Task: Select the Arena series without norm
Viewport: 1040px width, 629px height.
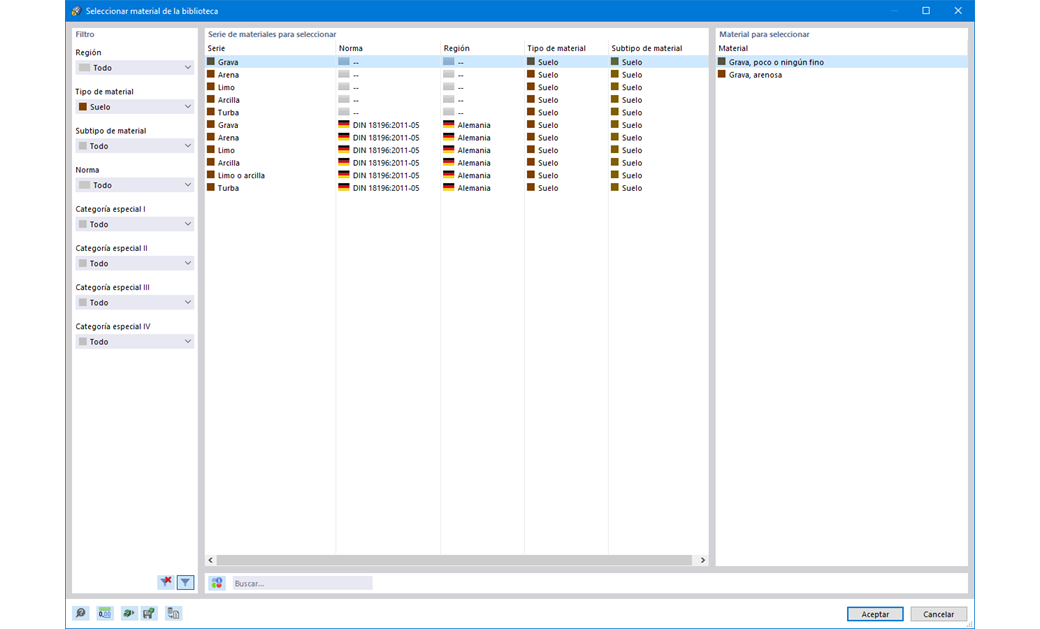Action: point(456,74)
